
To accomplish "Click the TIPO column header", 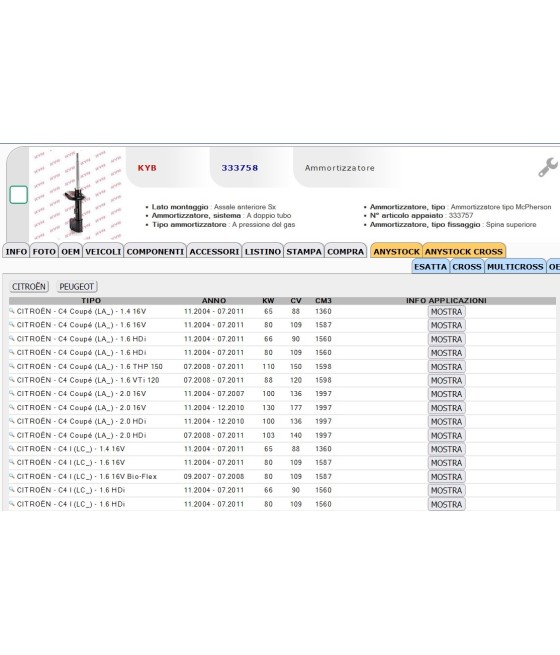I will tap(91, 301).
